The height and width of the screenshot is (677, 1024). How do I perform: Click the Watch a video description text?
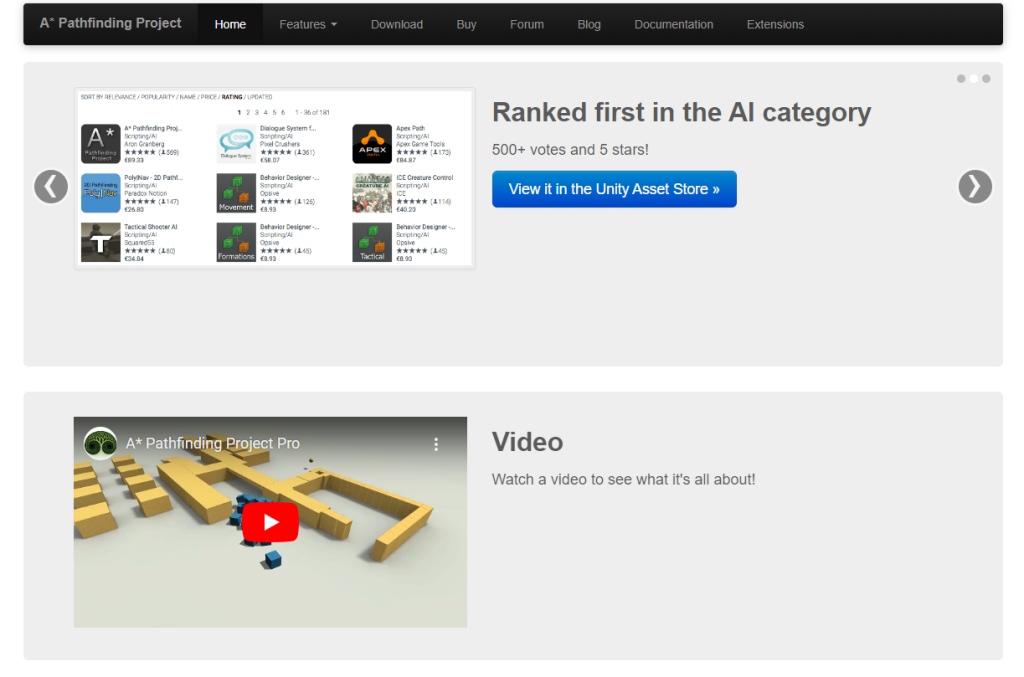click(623, 479)
